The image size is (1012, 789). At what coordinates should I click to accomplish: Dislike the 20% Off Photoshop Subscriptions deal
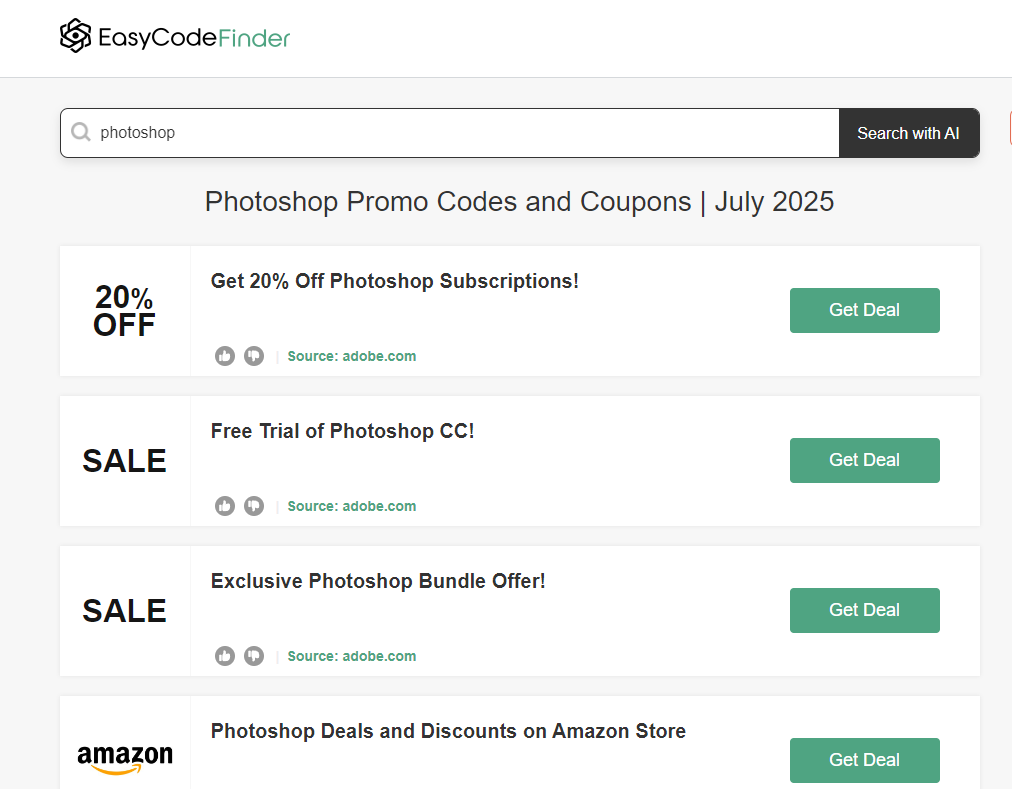point(254,356)
